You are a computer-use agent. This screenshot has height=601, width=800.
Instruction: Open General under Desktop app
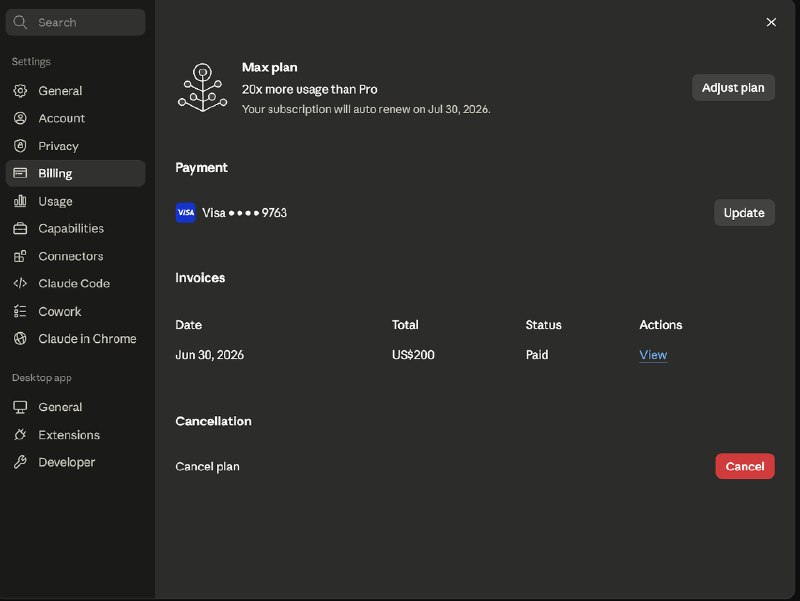[x=76, y=407]
